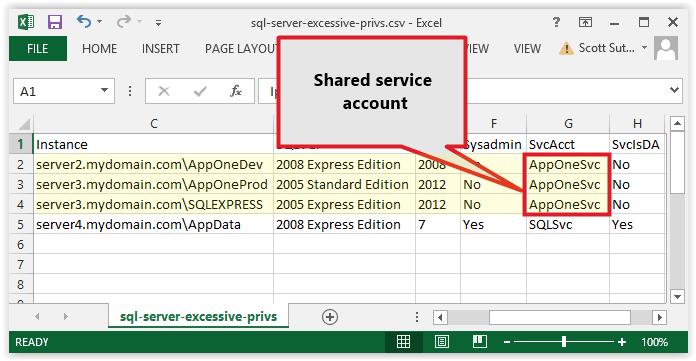Select the Sysadmin Yes cell in row 5
Screen dimensions: 696x361
point(494,224)
